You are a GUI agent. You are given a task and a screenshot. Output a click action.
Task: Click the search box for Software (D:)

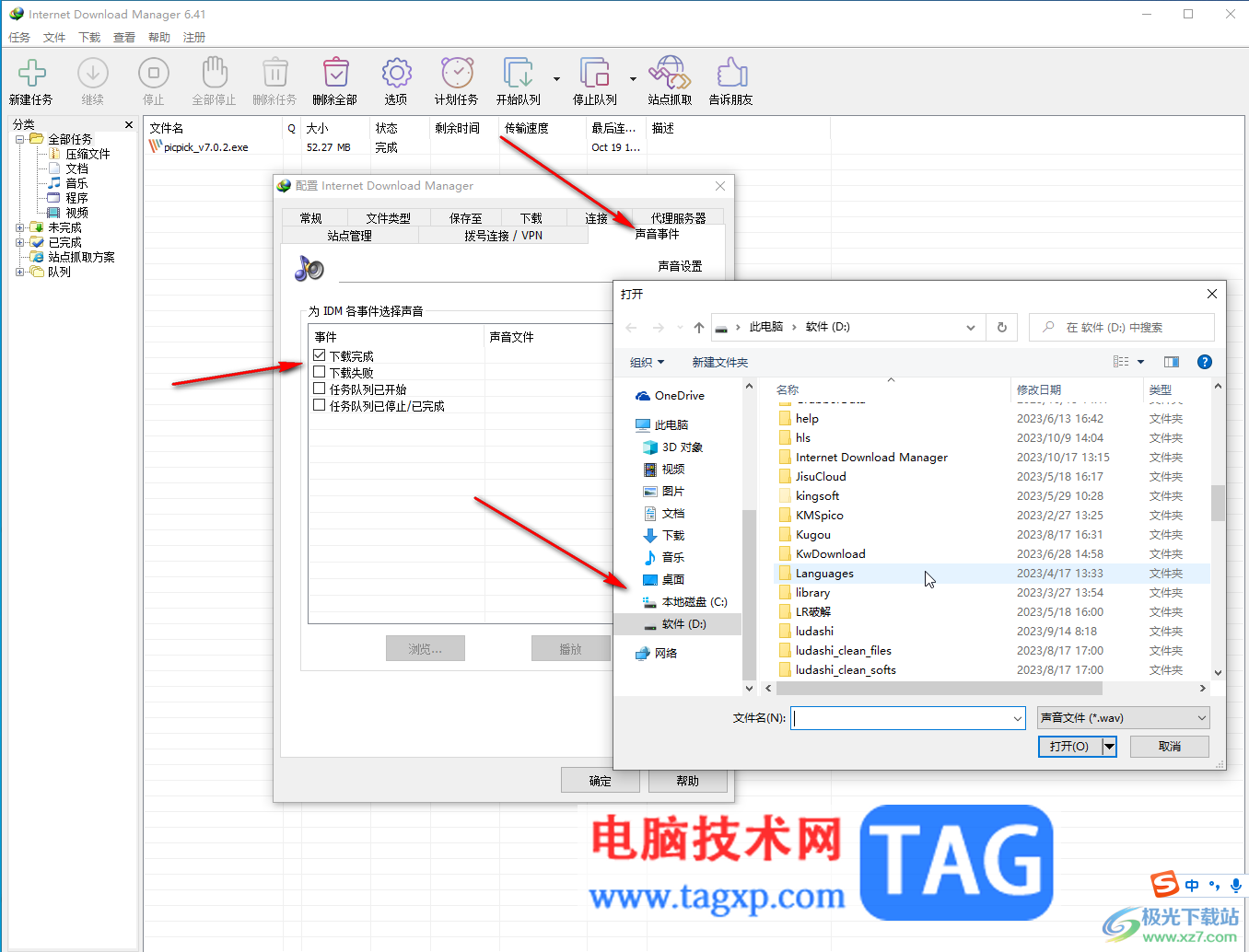[x=1121, y=328]
